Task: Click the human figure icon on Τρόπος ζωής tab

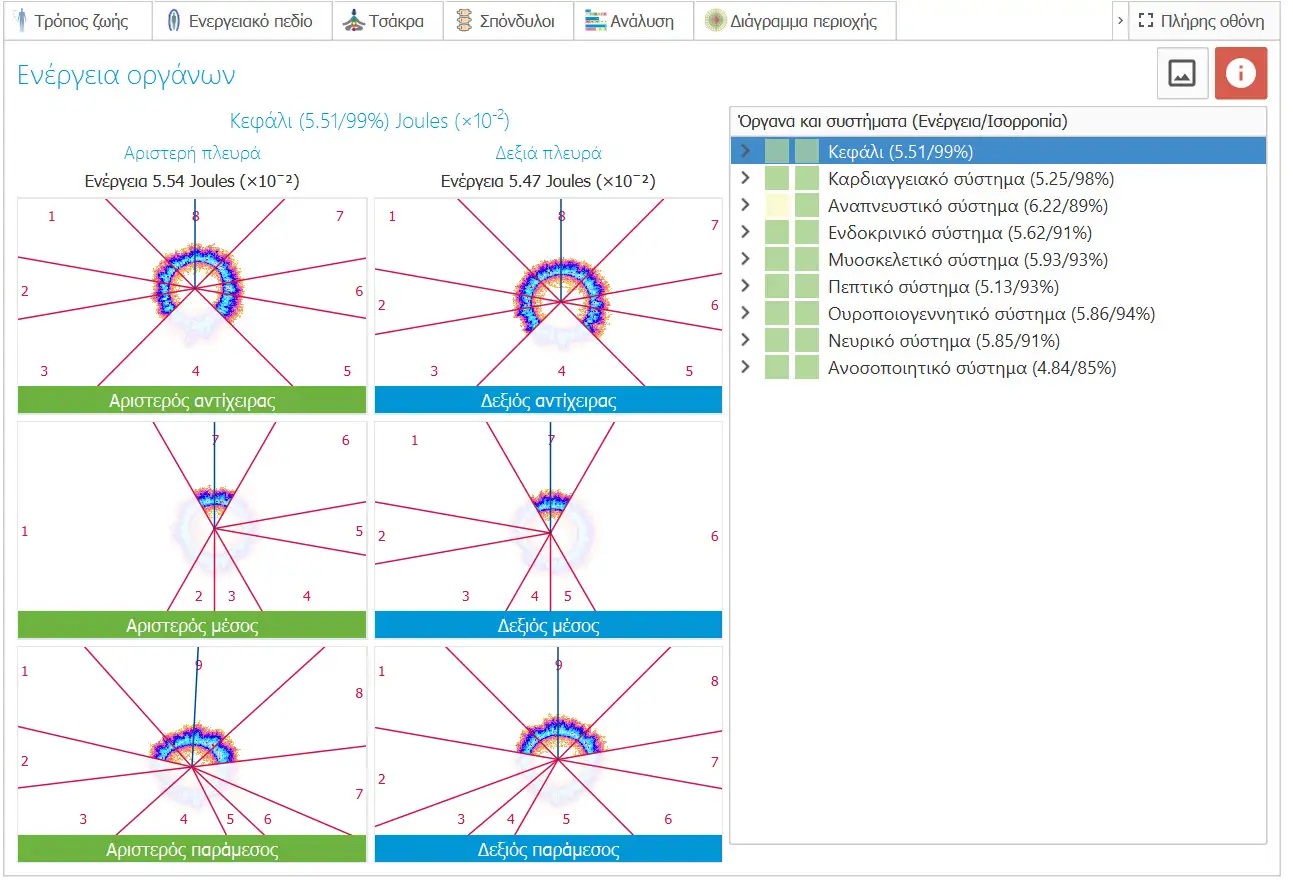Action: pyautogui.click(x=21, y=21)
